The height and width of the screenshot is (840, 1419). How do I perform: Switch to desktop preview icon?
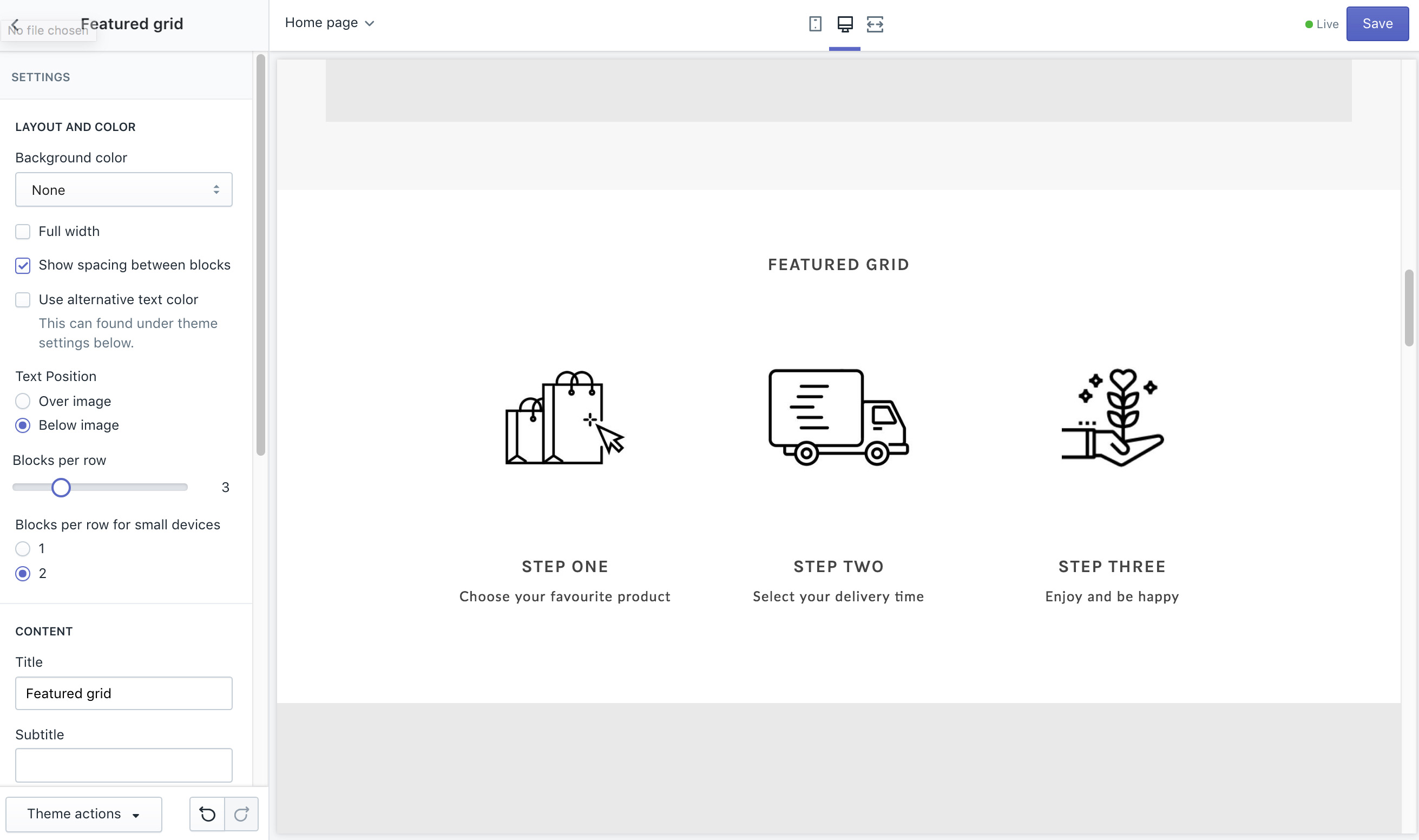(x=844, y=24)
